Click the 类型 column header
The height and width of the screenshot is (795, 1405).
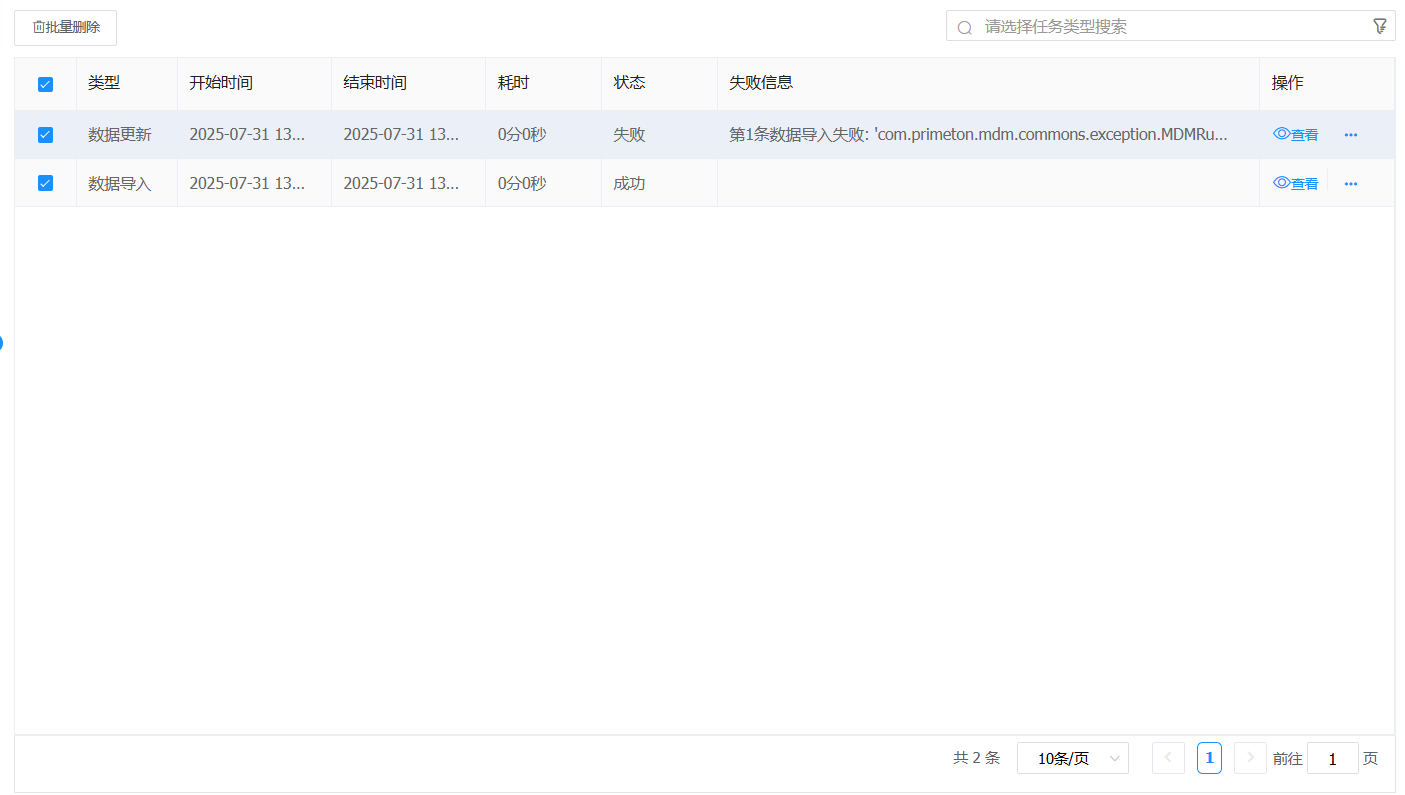pyautogui.click(x=104, y=83)
